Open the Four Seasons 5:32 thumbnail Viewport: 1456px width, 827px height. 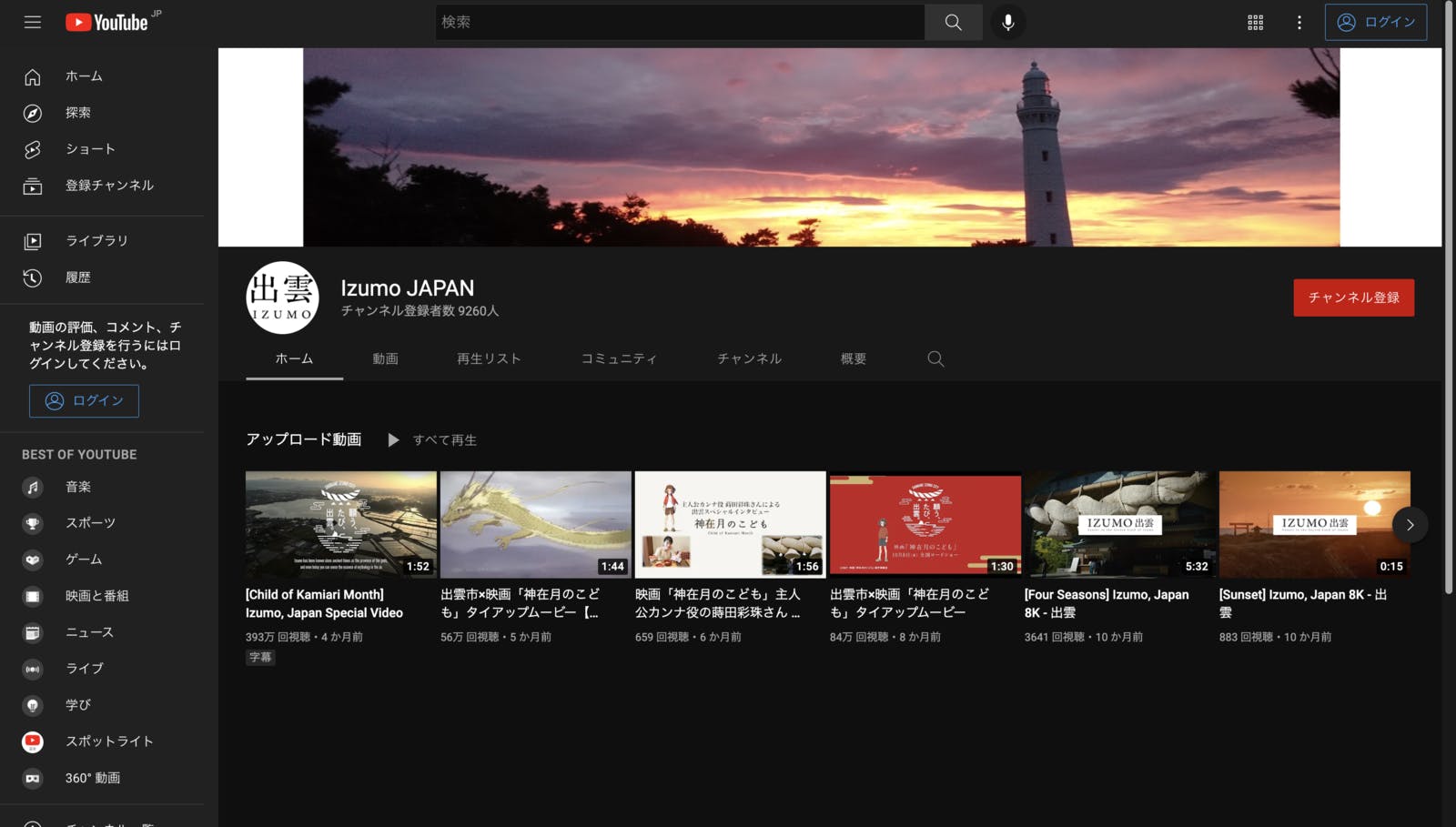click(1120, 524)
